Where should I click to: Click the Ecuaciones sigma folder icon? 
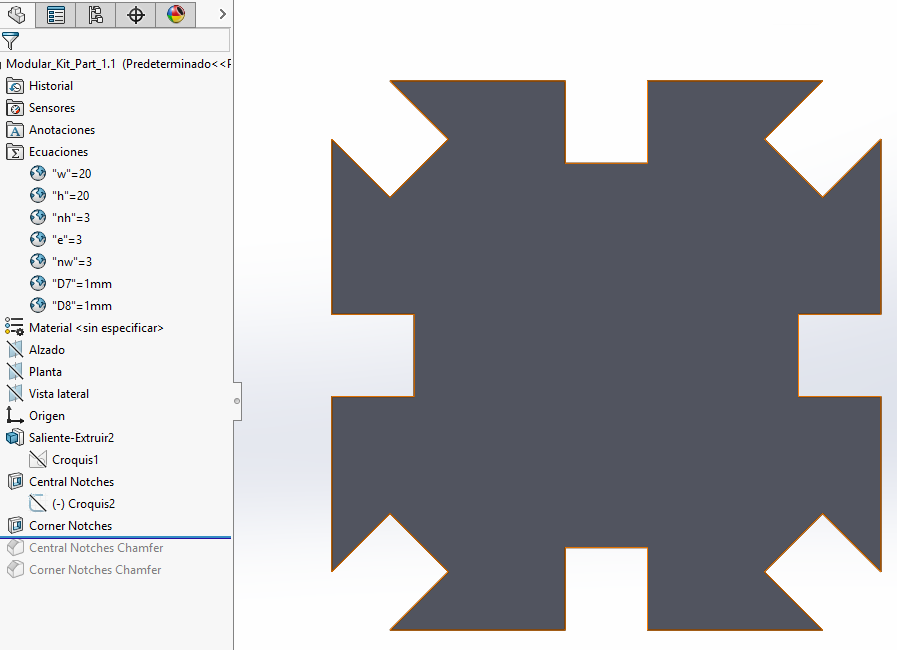click(x=15, y=152)
